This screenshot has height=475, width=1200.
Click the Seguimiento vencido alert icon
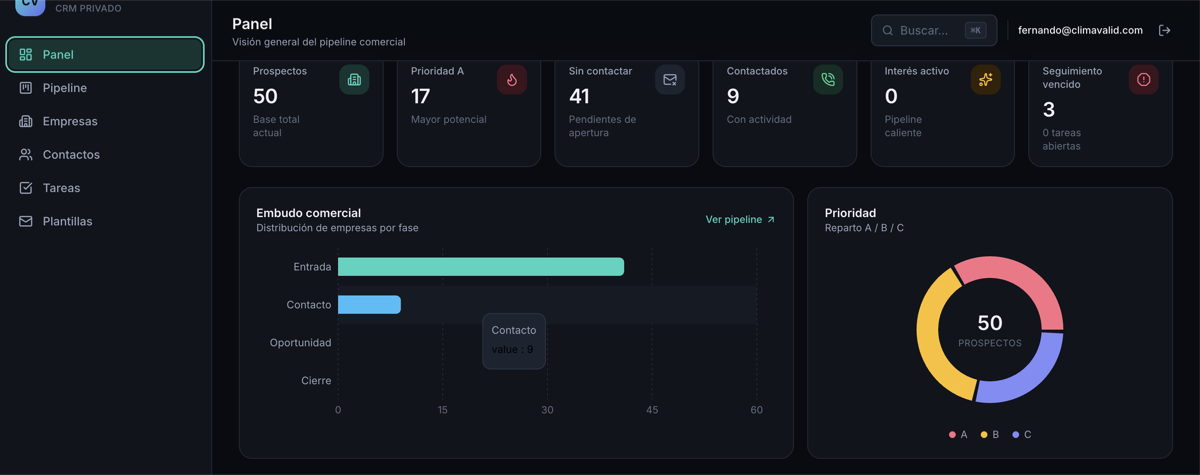pyautogui.click(x=1144, y=80)
